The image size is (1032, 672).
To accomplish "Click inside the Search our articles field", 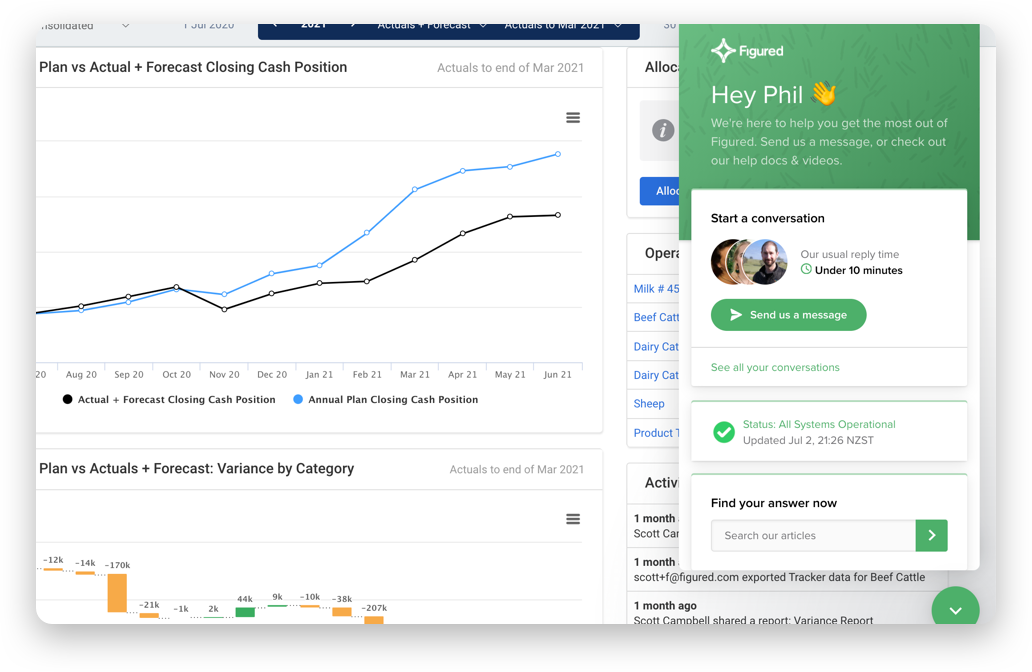I will (810, 536).
